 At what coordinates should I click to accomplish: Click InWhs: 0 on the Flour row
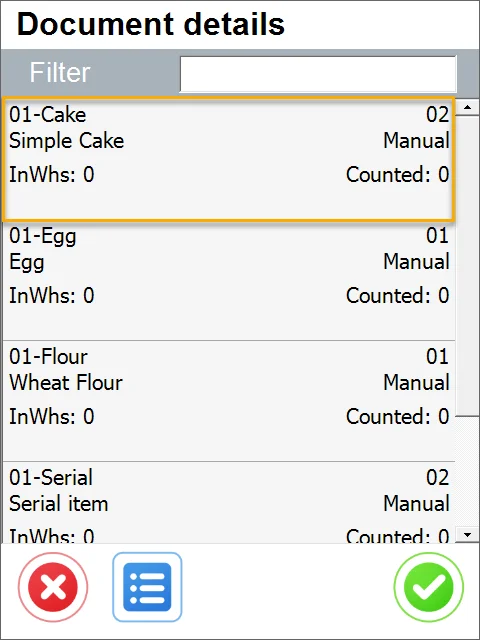(x=52, y=417)
